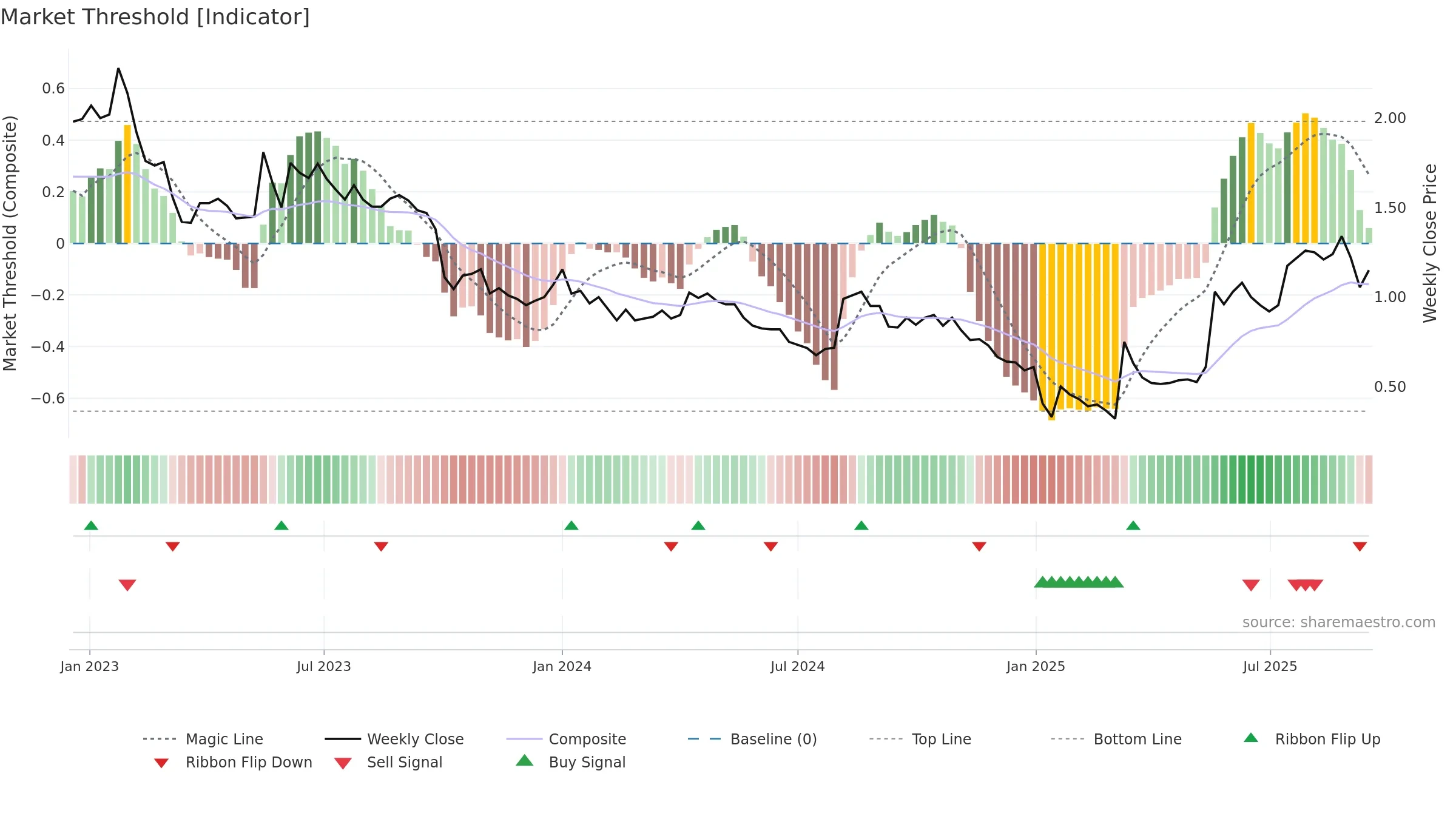Click the Jan 2025 x-axis label
Viewport: 1456px width, 819px height.
(x=1036, y=666)
